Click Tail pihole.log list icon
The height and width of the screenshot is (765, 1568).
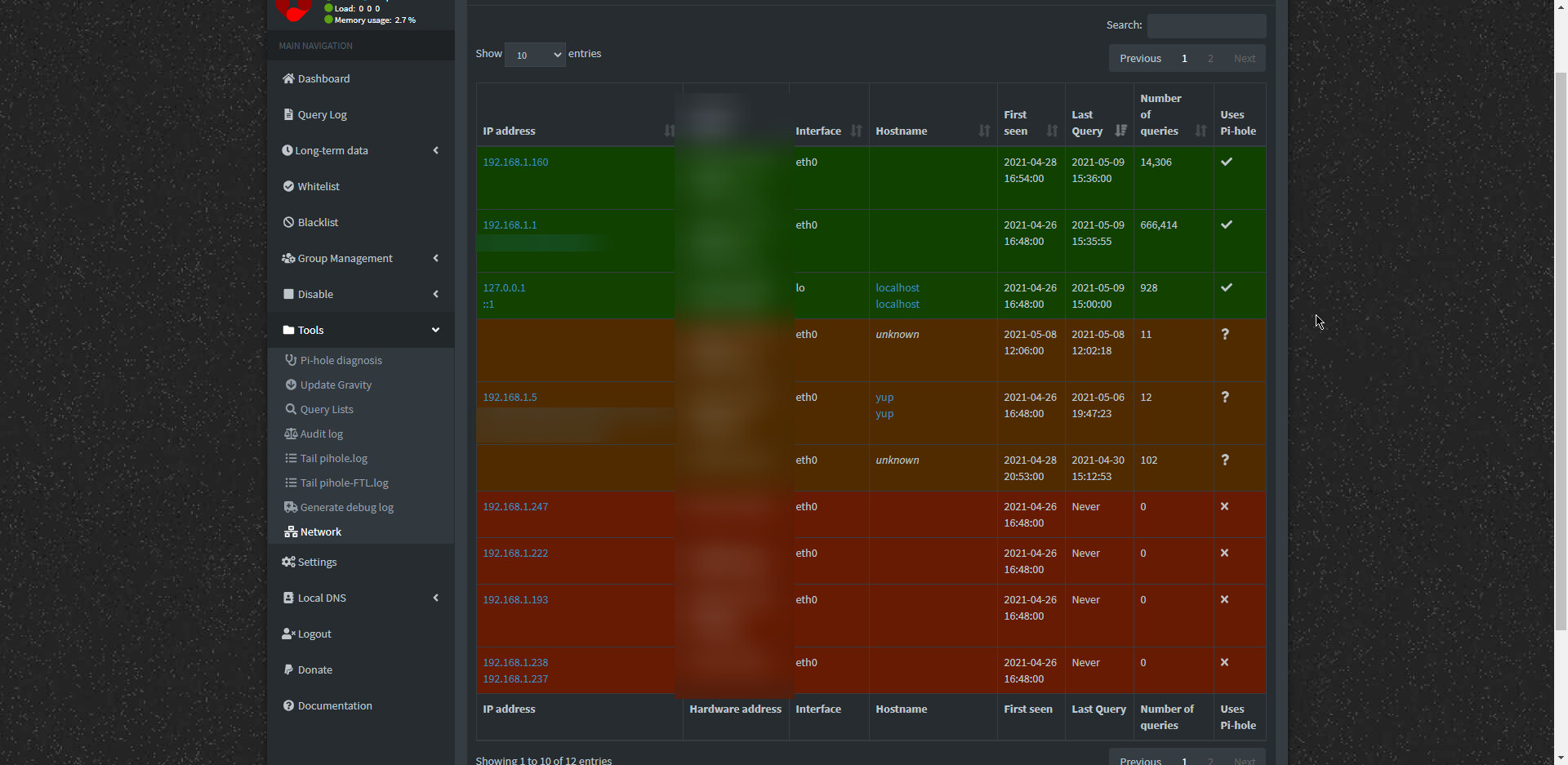click(x=291, y=458)
